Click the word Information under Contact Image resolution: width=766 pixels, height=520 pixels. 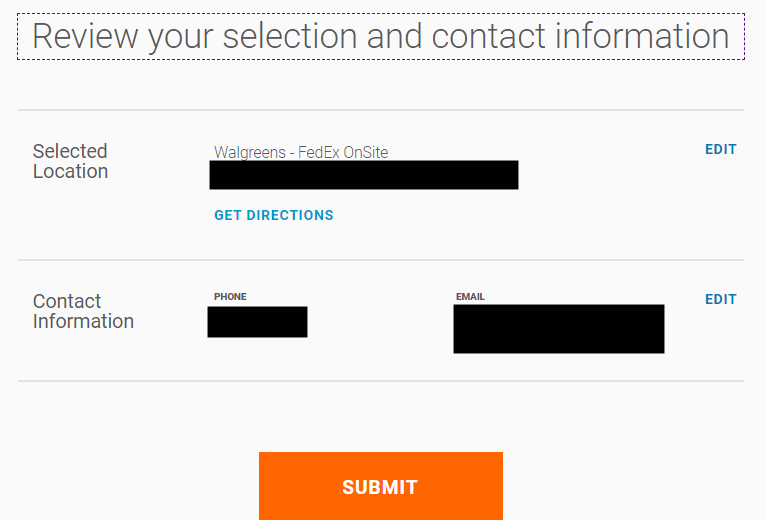pyautogui.click(x=83, y=322)
